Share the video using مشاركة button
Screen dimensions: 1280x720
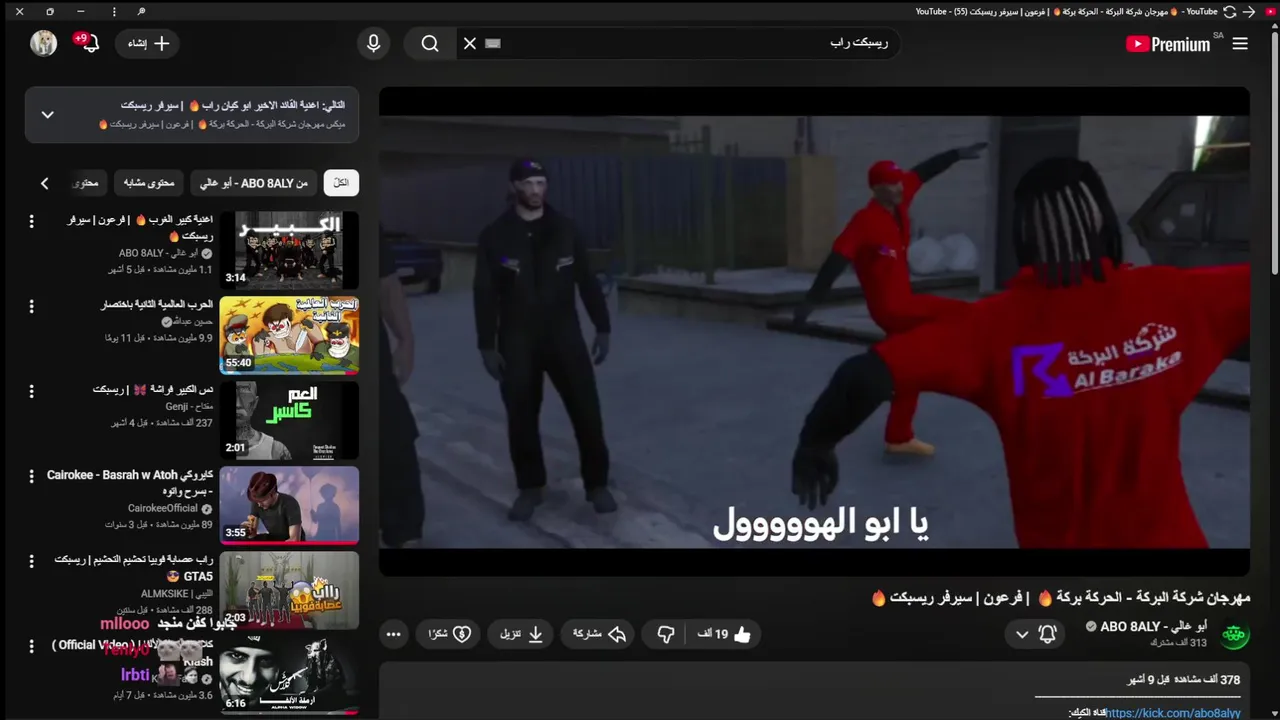(x=599, y=634)
